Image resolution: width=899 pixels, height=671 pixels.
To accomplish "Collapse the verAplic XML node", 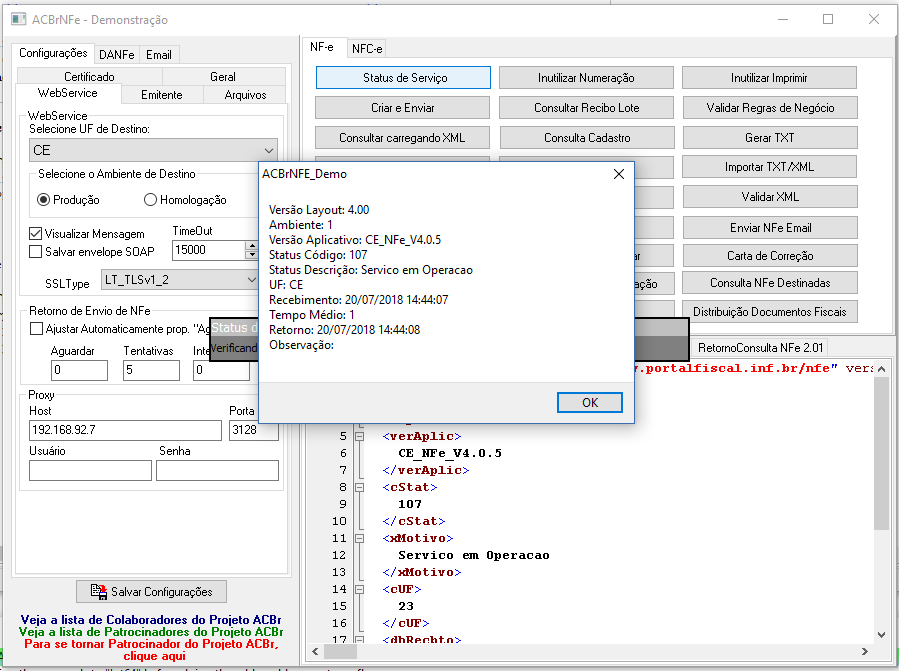I will (x=359, y=436).
